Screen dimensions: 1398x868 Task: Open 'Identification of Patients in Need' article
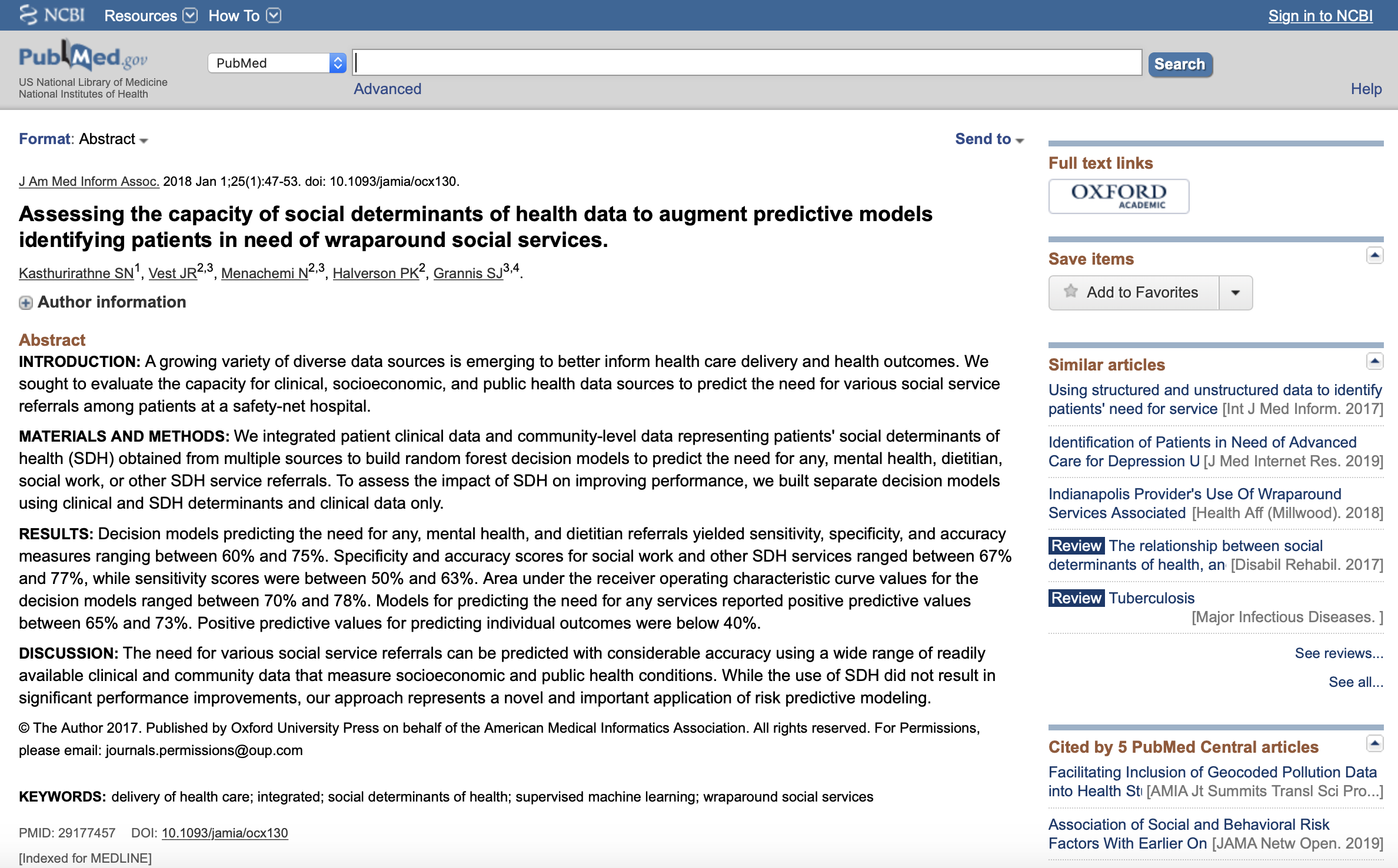1202,452
